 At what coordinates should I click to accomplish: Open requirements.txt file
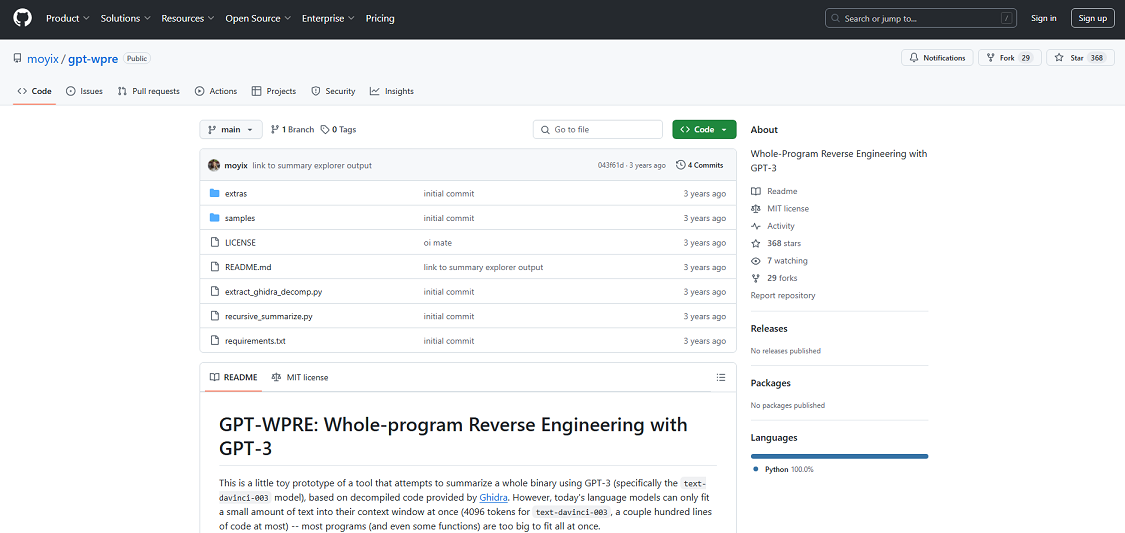(255, 341)
